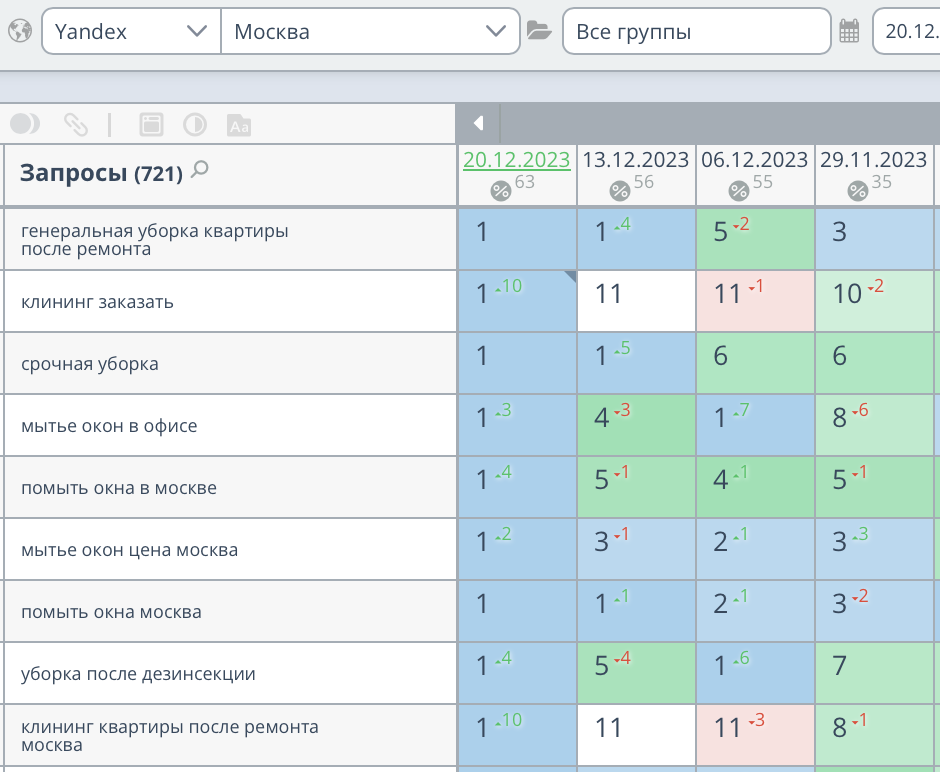
Task: Open the Москва region dropdown
Action: 370,31
